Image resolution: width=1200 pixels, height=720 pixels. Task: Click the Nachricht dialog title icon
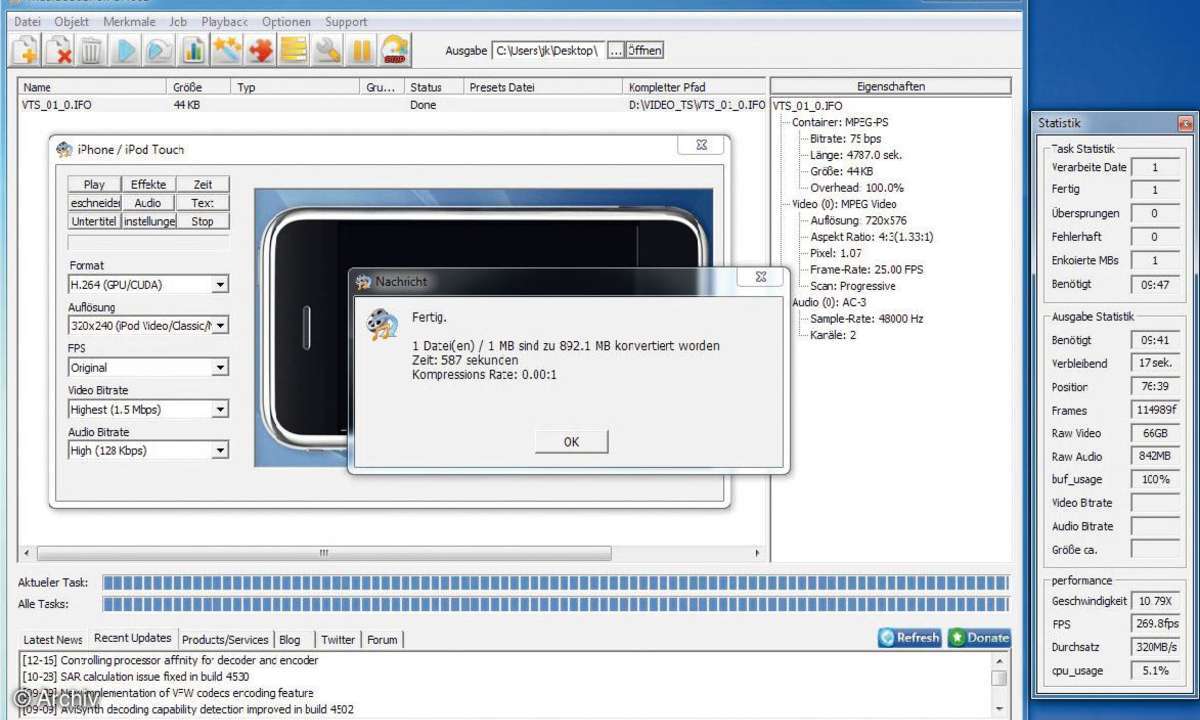pyautogui.click(x=364, y=281)
